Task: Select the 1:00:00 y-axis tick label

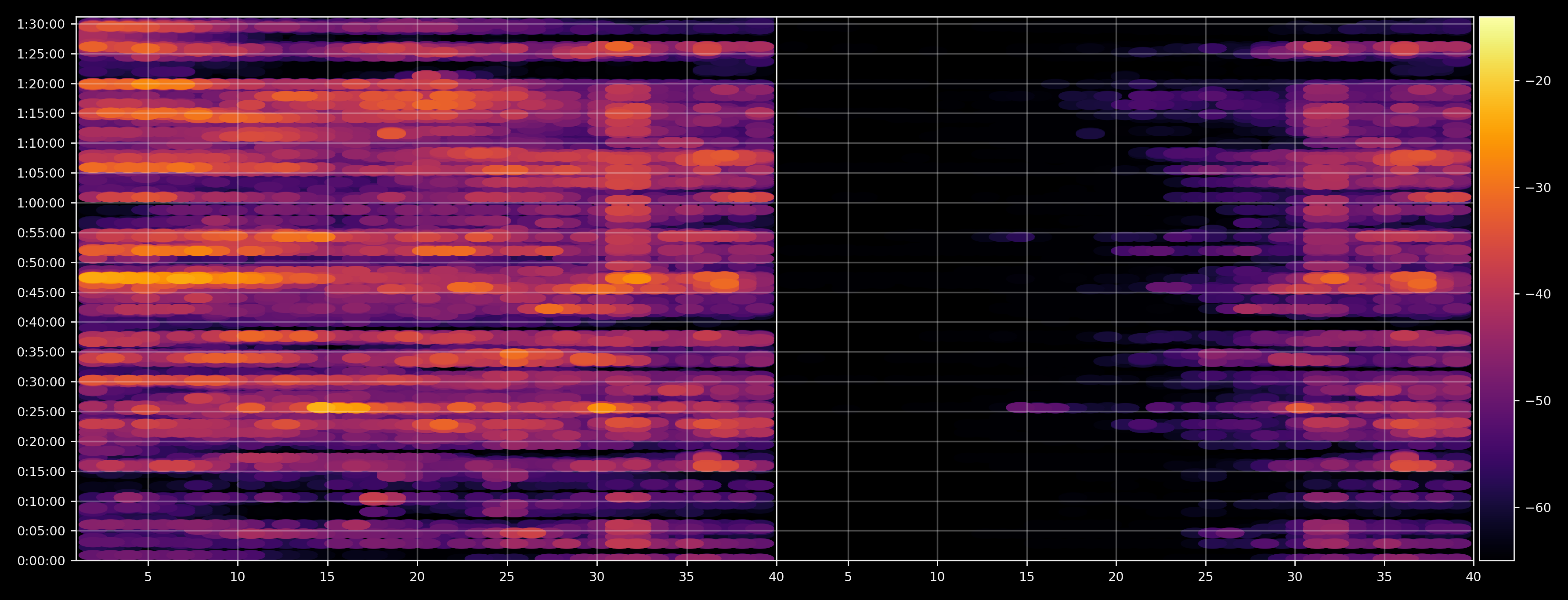Action: [41, 204]
